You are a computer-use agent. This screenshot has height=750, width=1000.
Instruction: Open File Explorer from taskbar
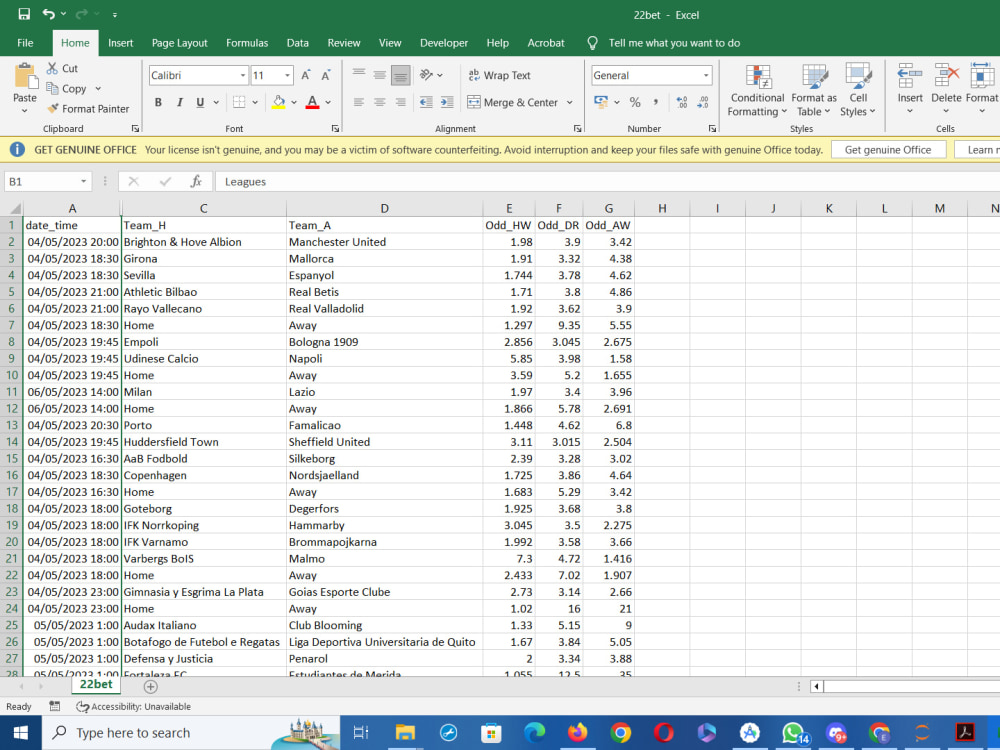click(x=405, y=733)
